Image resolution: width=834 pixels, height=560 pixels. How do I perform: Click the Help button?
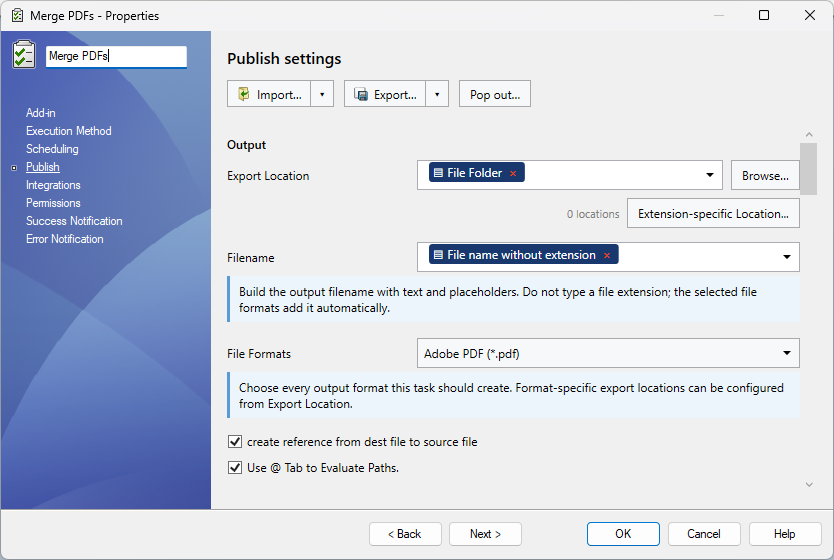pos(785,534)
